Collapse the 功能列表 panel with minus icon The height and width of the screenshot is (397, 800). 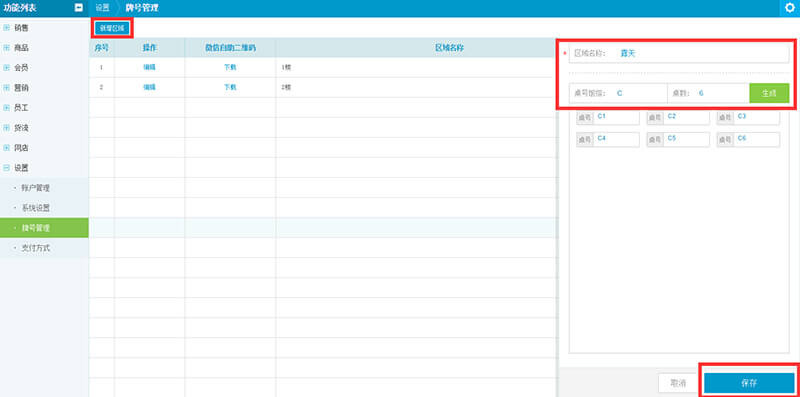(79, 8)
